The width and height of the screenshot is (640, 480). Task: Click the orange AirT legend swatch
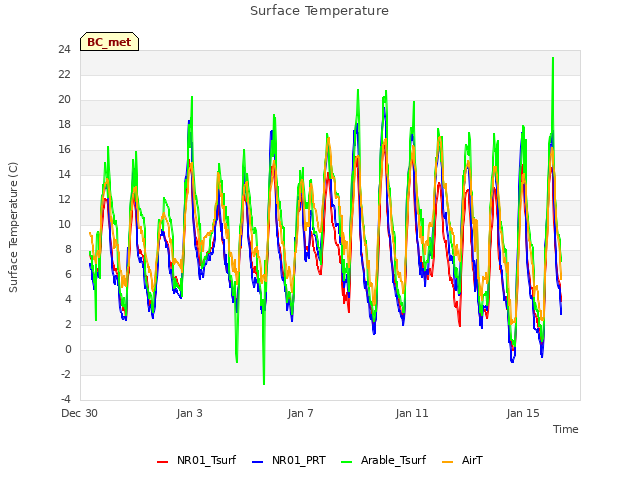(x=447, y=462)
